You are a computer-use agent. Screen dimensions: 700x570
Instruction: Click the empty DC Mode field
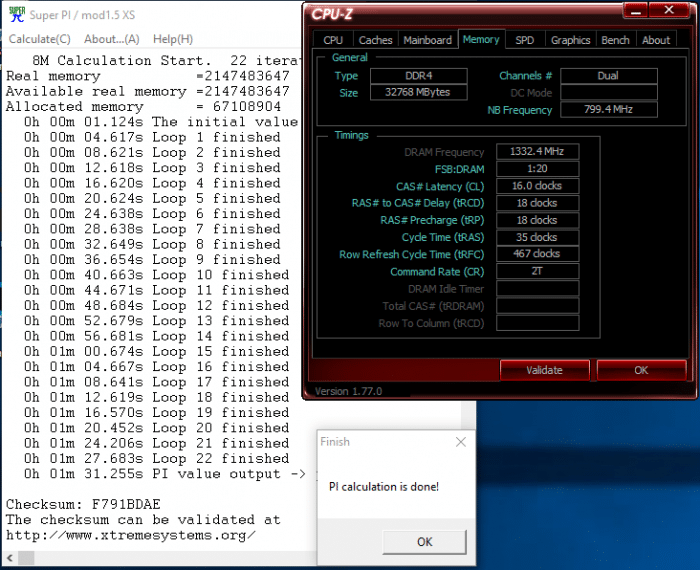coord(608,92)
